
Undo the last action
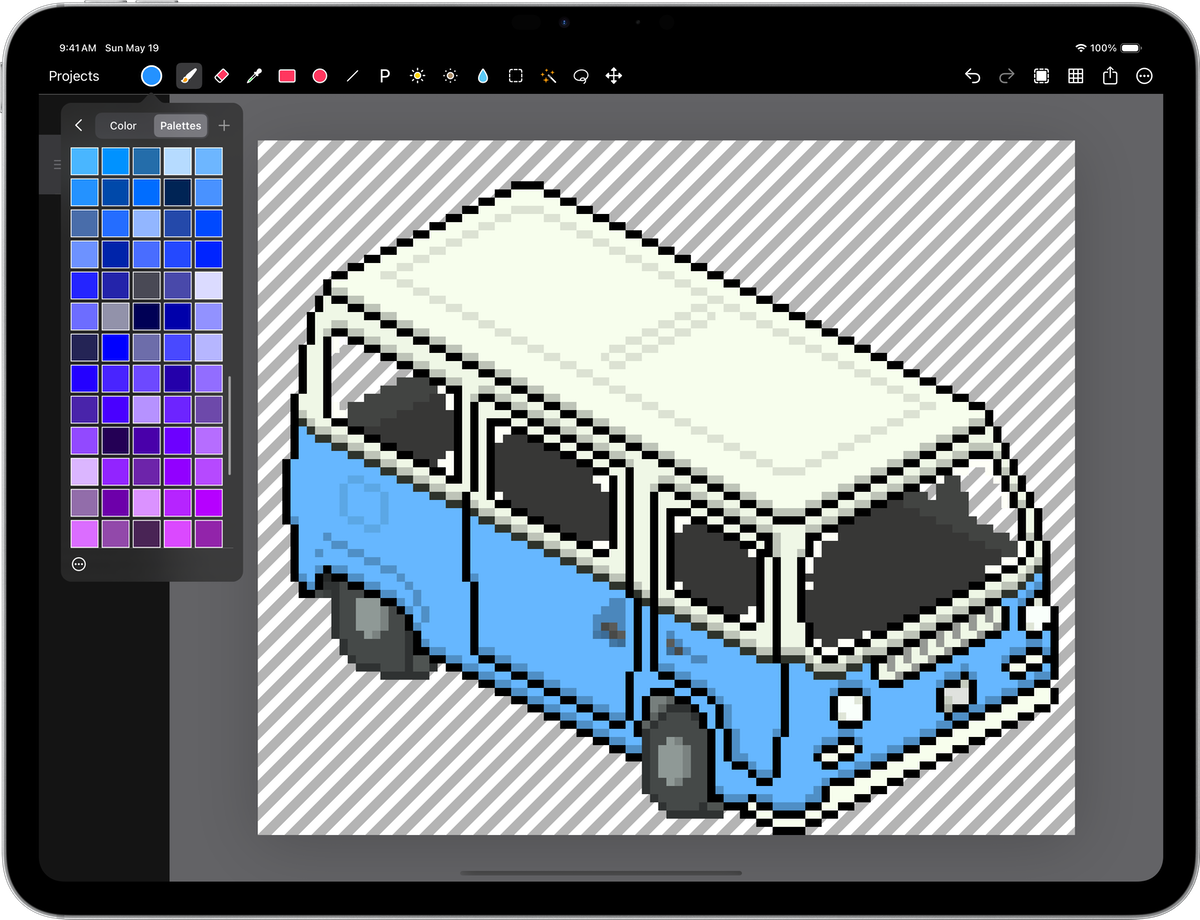pyautogui.click(x=972, y=76)
